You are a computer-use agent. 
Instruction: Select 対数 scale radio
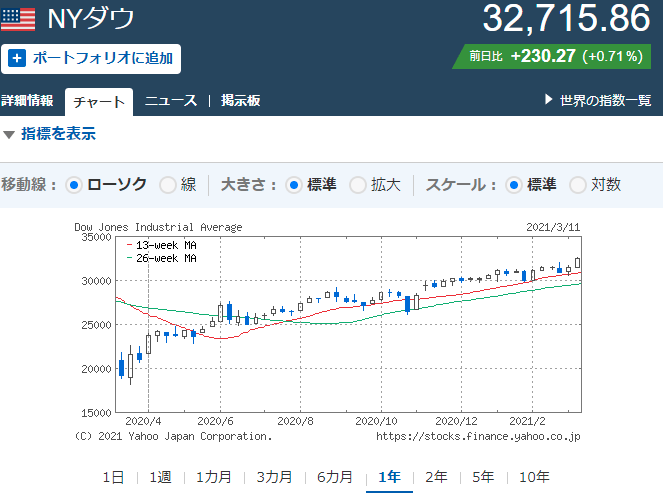coord(578,185)
